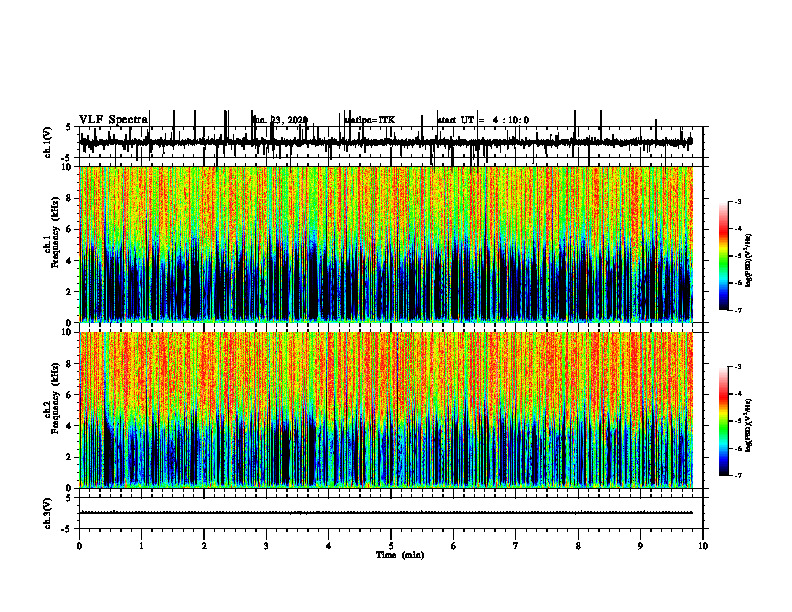Viewport: 792px width, 612px height.
Task: Click inside the ch.2 spectrogram panel
Action: click(x=386, y=410)
